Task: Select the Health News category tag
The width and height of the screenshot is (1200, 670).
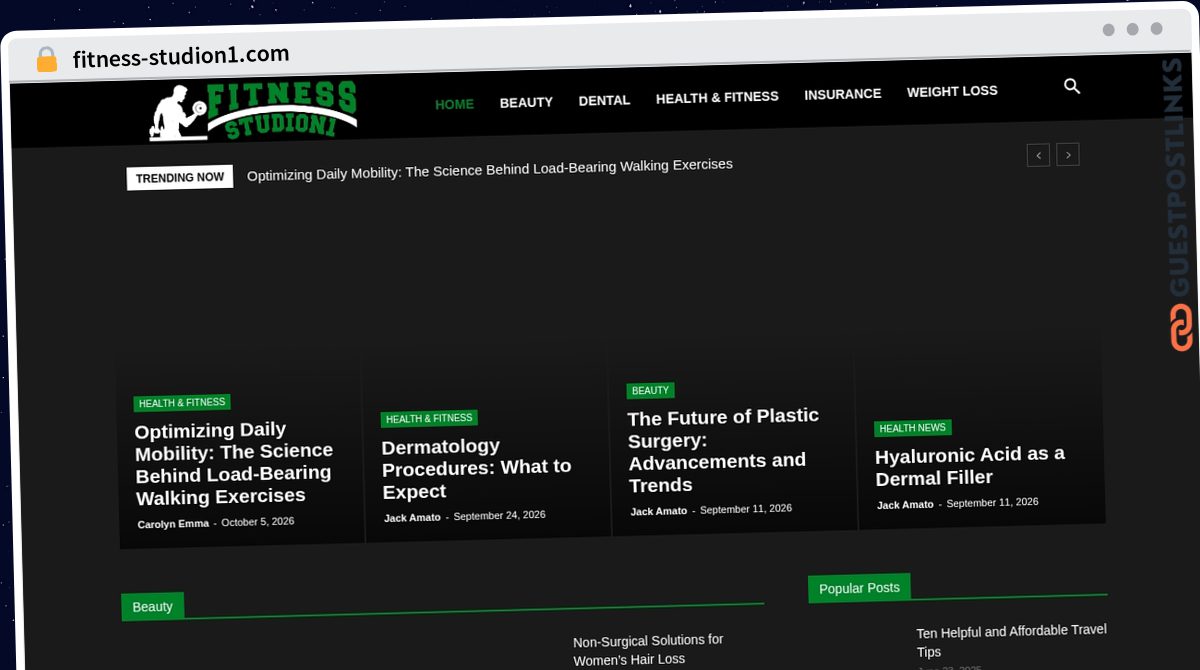Action: (x=913, y=428)
